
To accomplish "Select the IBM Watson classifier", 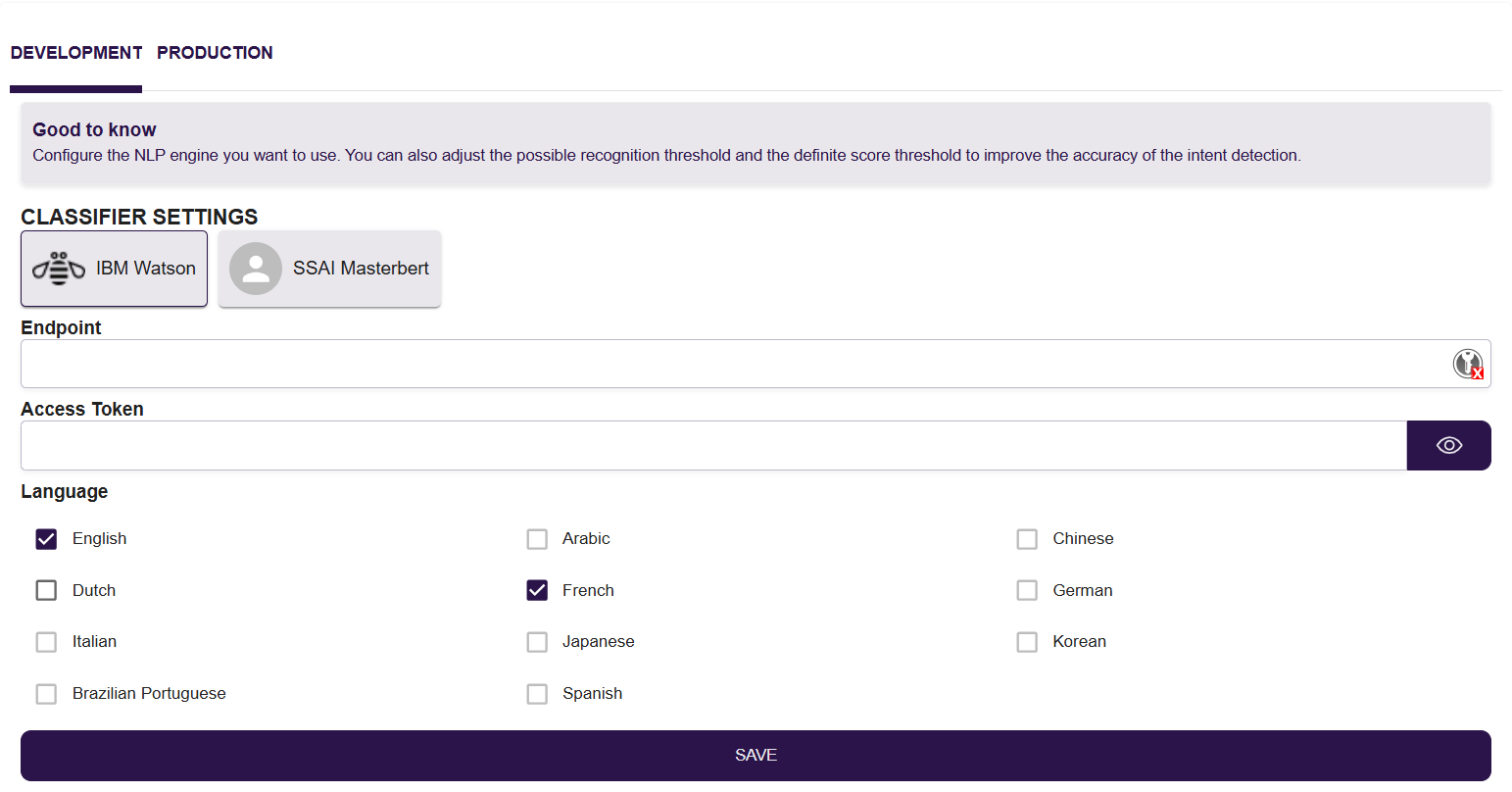I will coord(114,269).
